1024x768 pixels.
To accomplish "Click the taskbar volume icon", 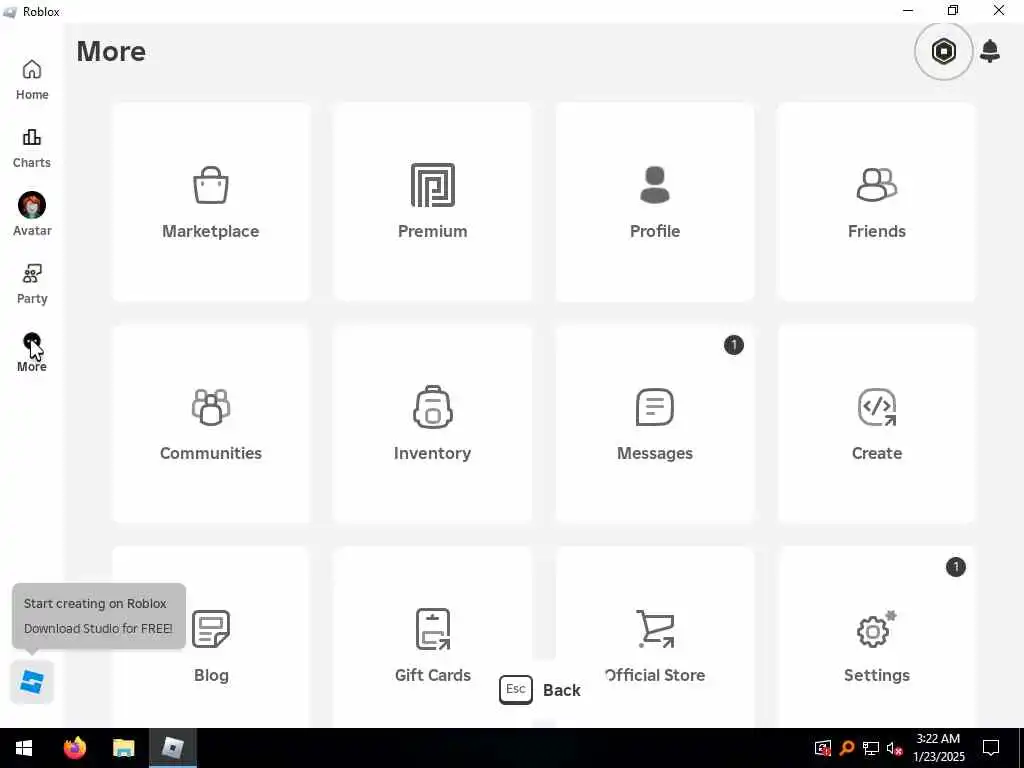I will click(x=893, y=748).
